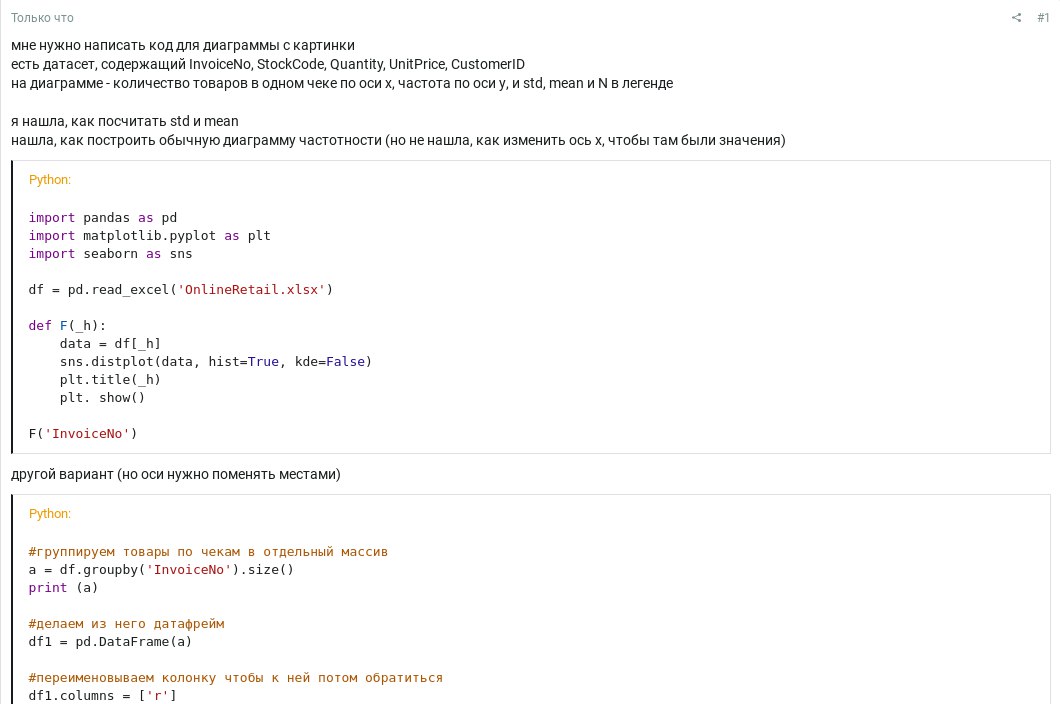Click the 'df1 = pd.DataFrame(a)' line
This screenshot has height=704, width=1060.
pos(110,641)
